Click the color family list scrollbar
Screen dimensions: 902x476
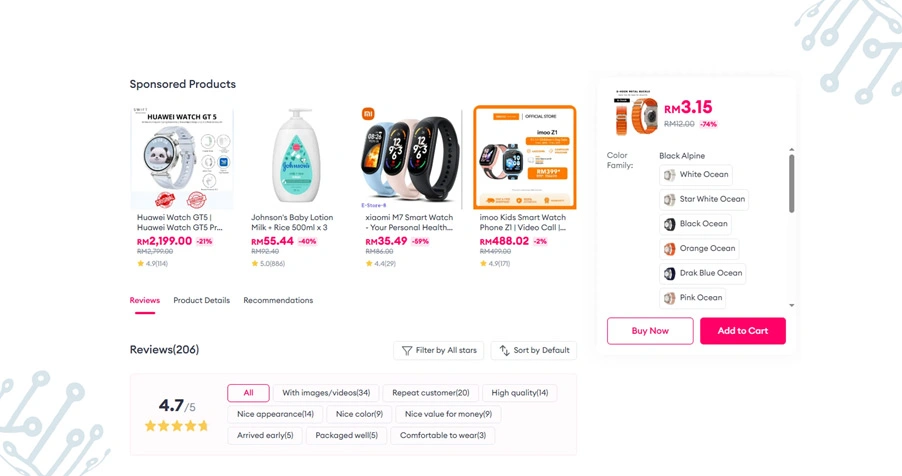pyautogui.click(x=792, y=184)
